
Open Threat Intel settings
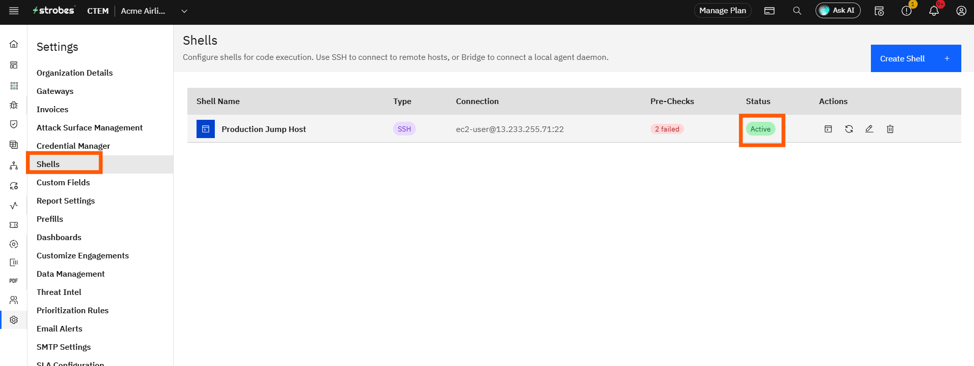tap(59, 292)
